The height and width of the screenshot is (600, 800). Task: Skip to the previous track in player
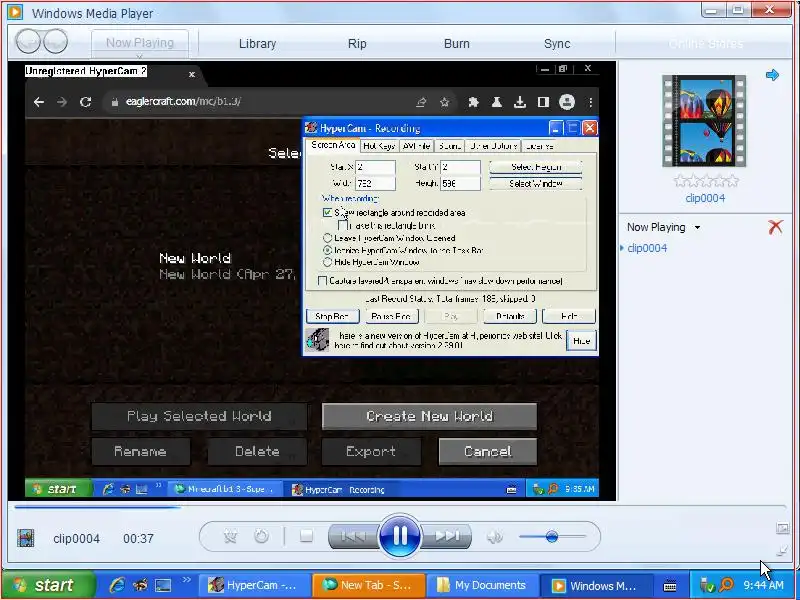pyautogui.click(x=353, y=536)
